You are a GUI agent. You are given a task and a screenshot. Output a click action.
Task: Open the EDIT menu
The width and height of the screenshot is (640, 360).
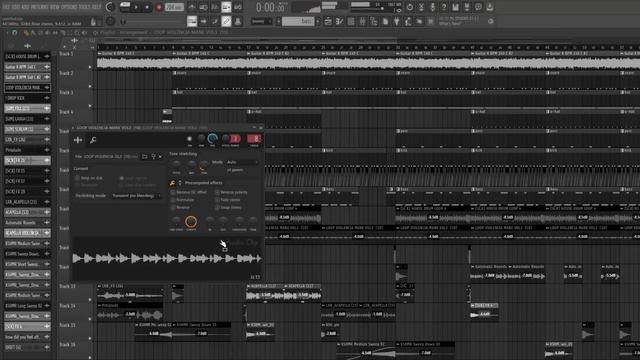[16, 7]
